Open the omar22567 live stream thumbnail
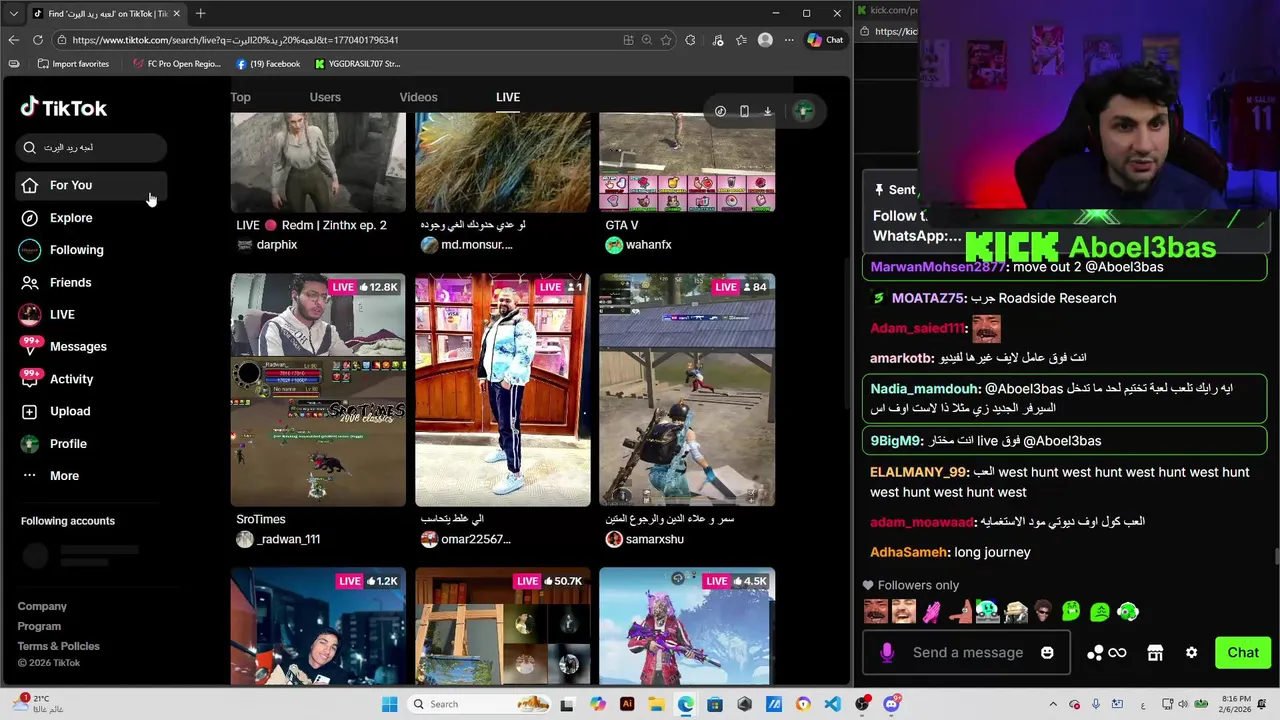 502,390
